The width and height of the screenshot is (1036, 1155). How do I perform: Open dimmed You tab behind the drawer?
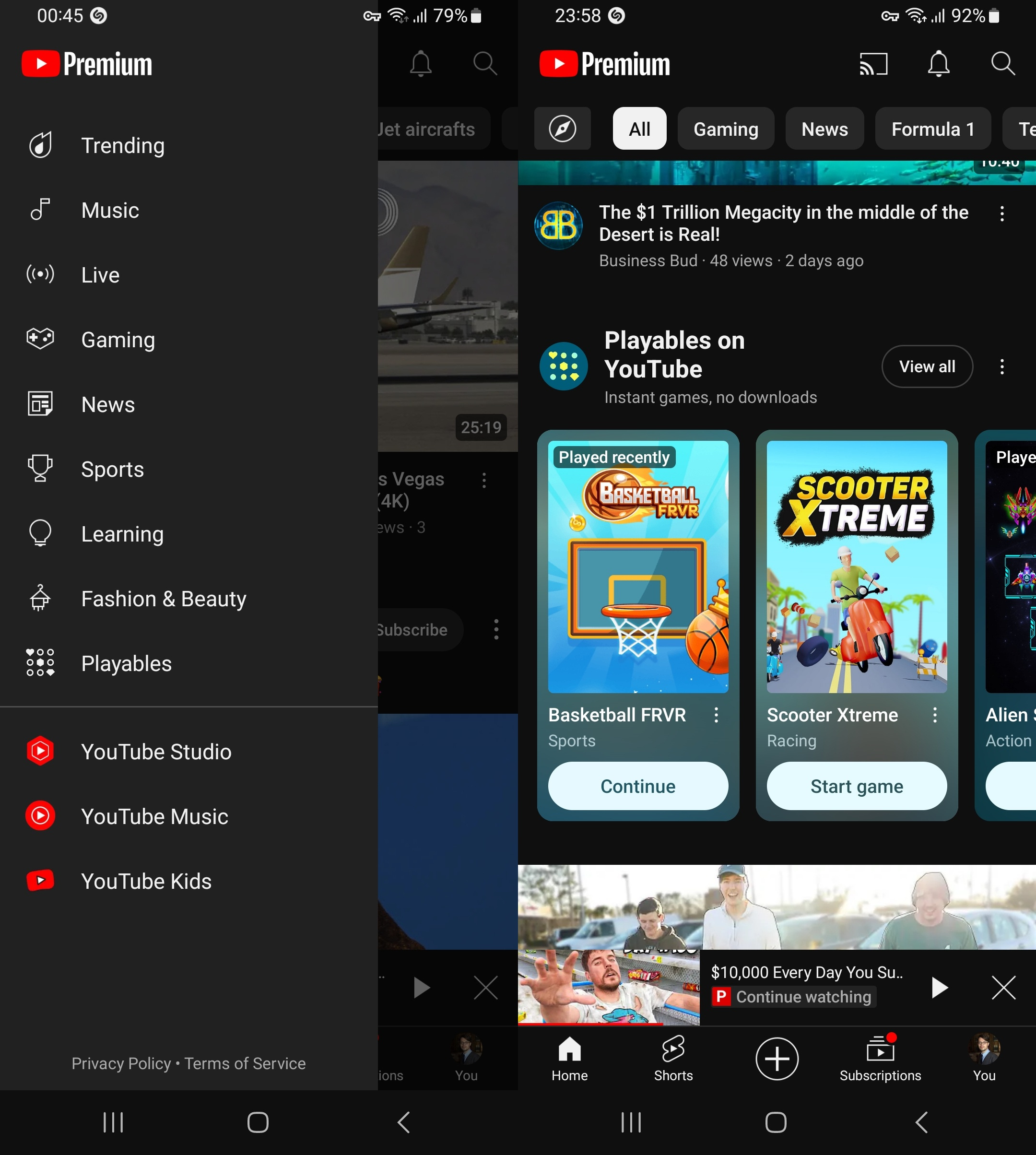466,1059
